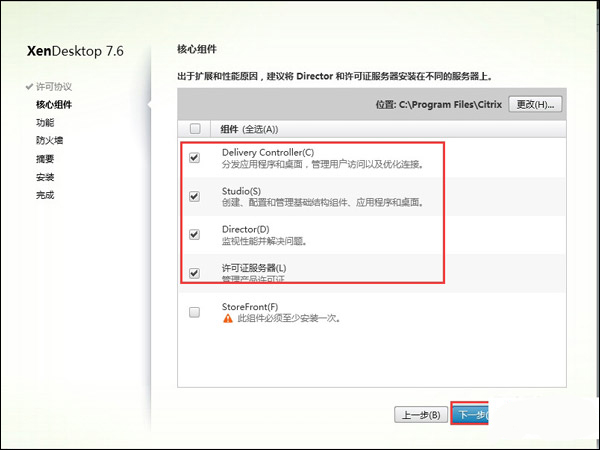Select the 核心组件 step in sidebar
This screenshot has width=600, height=450.
pos(54,104)
